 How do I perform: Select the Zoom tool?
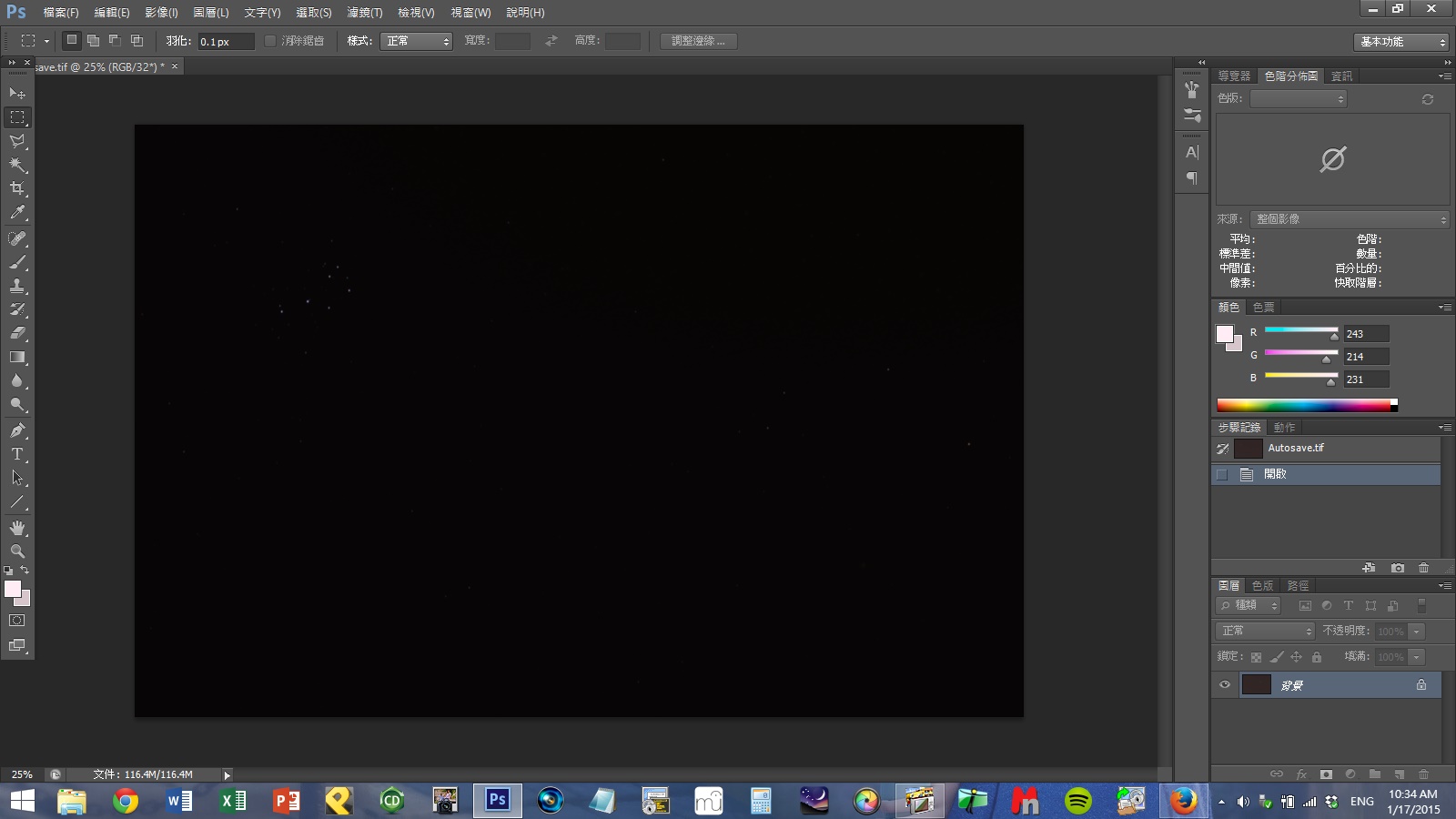click(17, 551)
